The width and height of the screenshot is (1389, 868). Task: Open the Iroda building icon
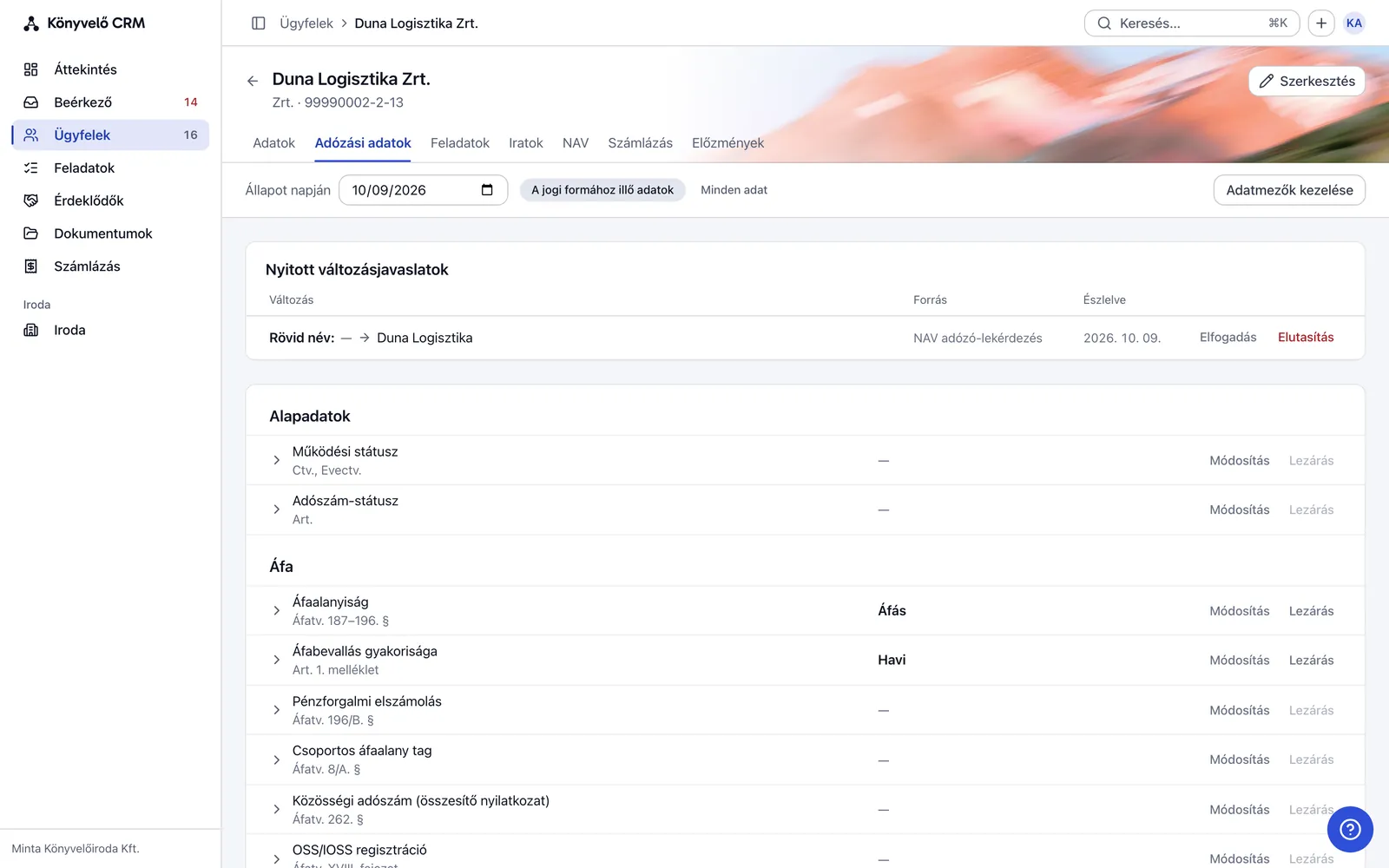(x=31, y=330)
